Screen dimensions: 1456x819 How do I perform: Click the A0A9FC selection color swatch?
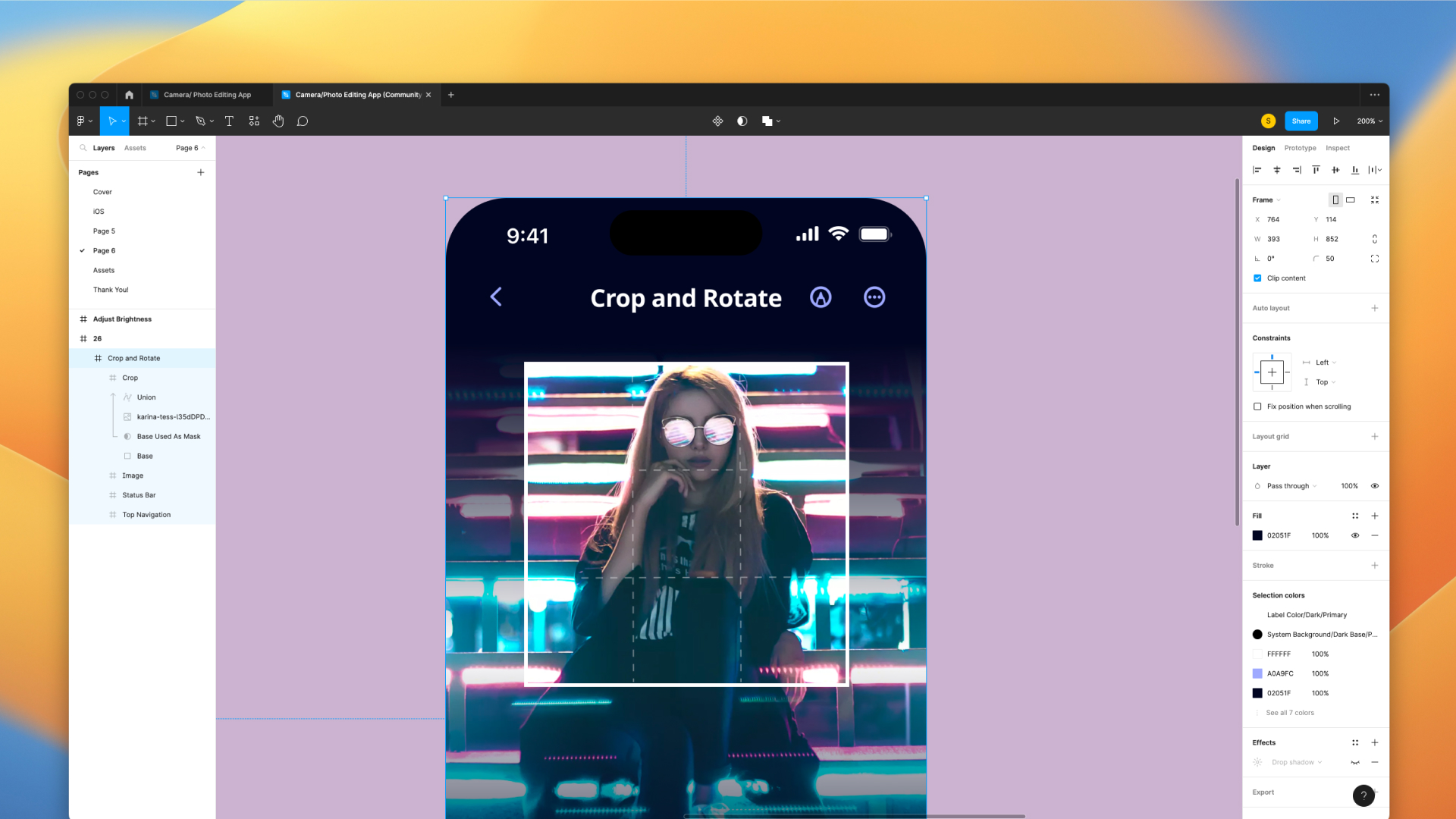1257,673
